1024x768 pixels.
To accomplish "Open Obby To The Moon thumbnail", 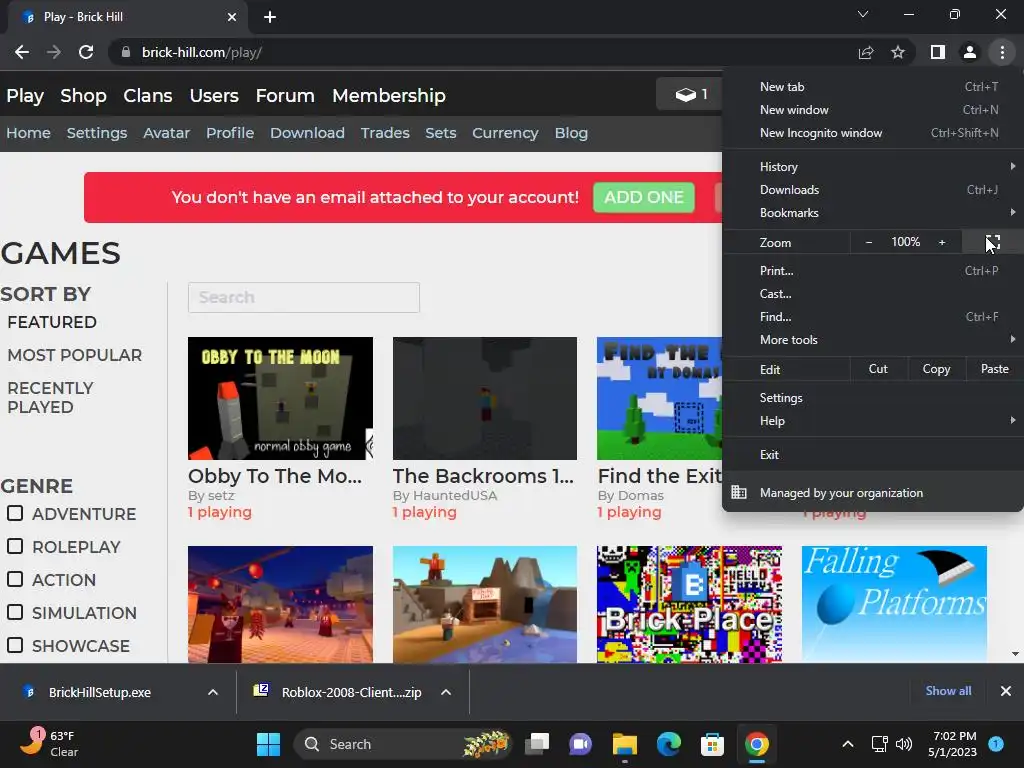I will [280, 398].
